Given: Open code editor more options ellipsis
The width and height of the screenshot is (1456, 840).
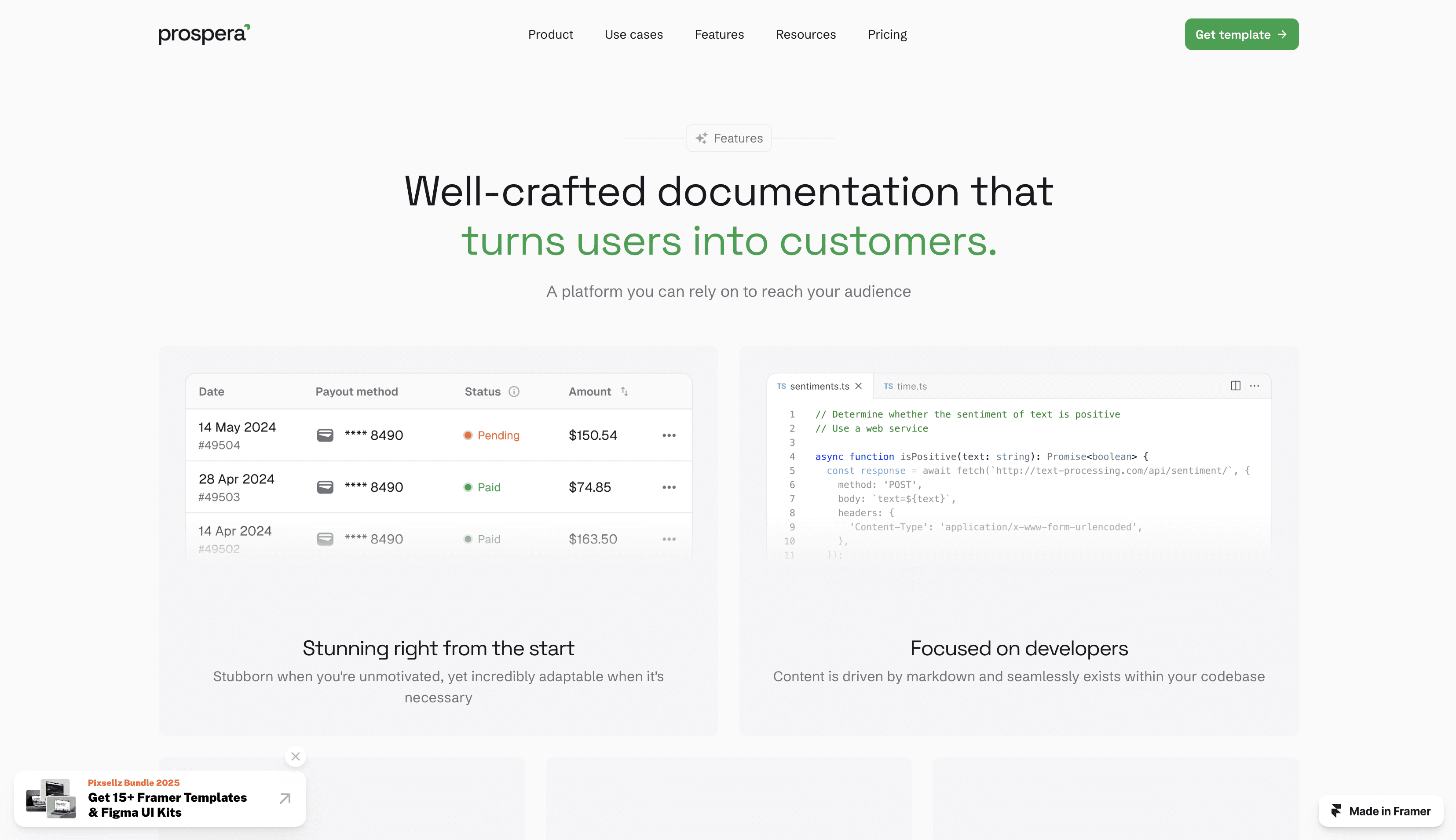Looking at the screenshot, I should click(1255, 385).
